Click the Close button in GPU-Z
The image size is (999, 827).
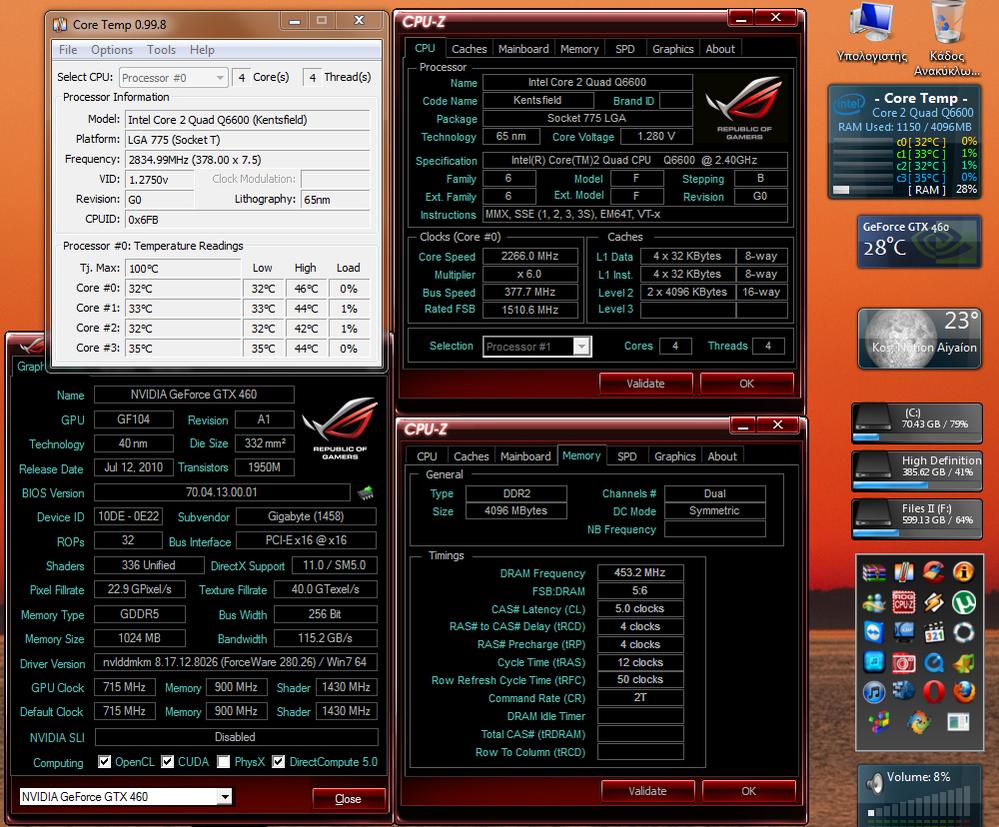(348, 799)
